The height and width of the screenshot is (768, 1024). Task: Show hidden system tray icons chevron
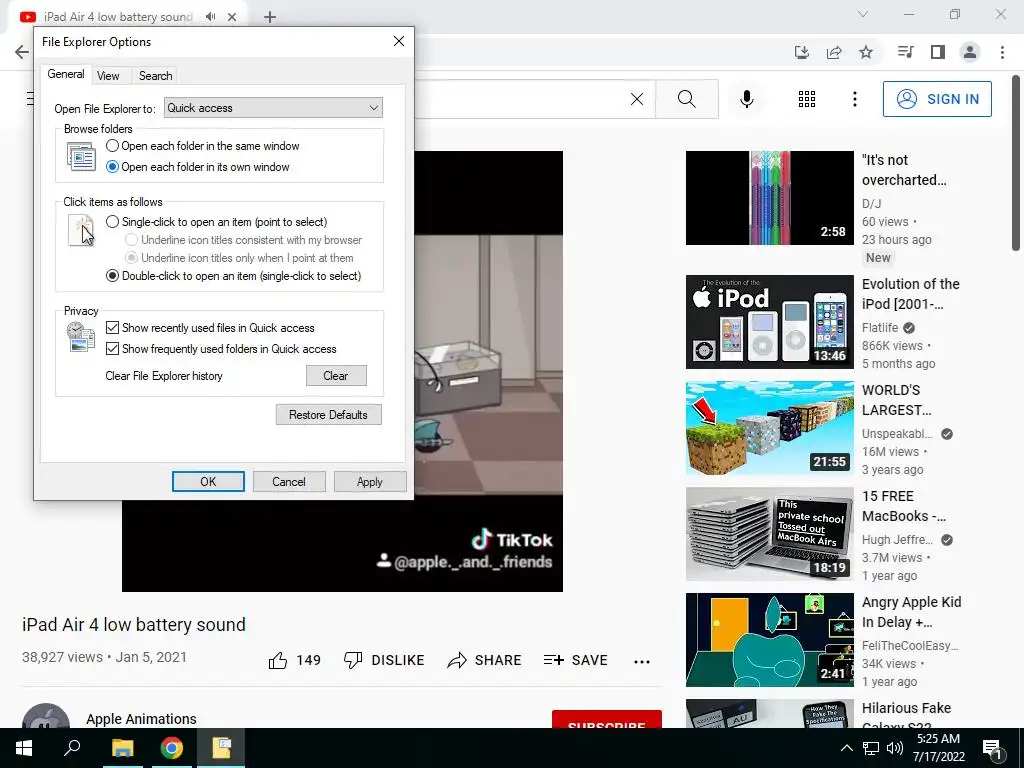click(846, 748)
